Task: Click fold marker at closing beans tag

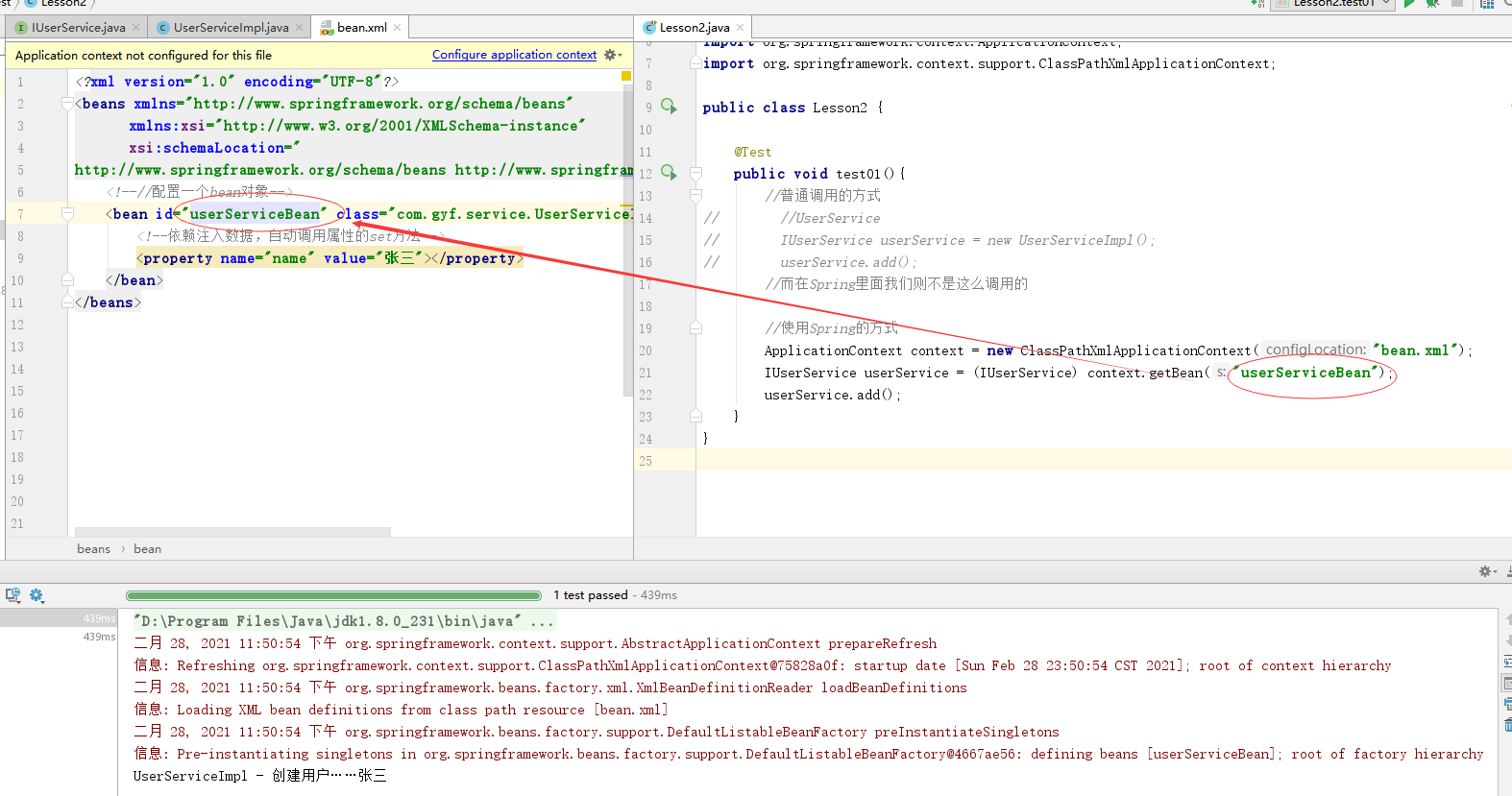Action: coord(67,302)
